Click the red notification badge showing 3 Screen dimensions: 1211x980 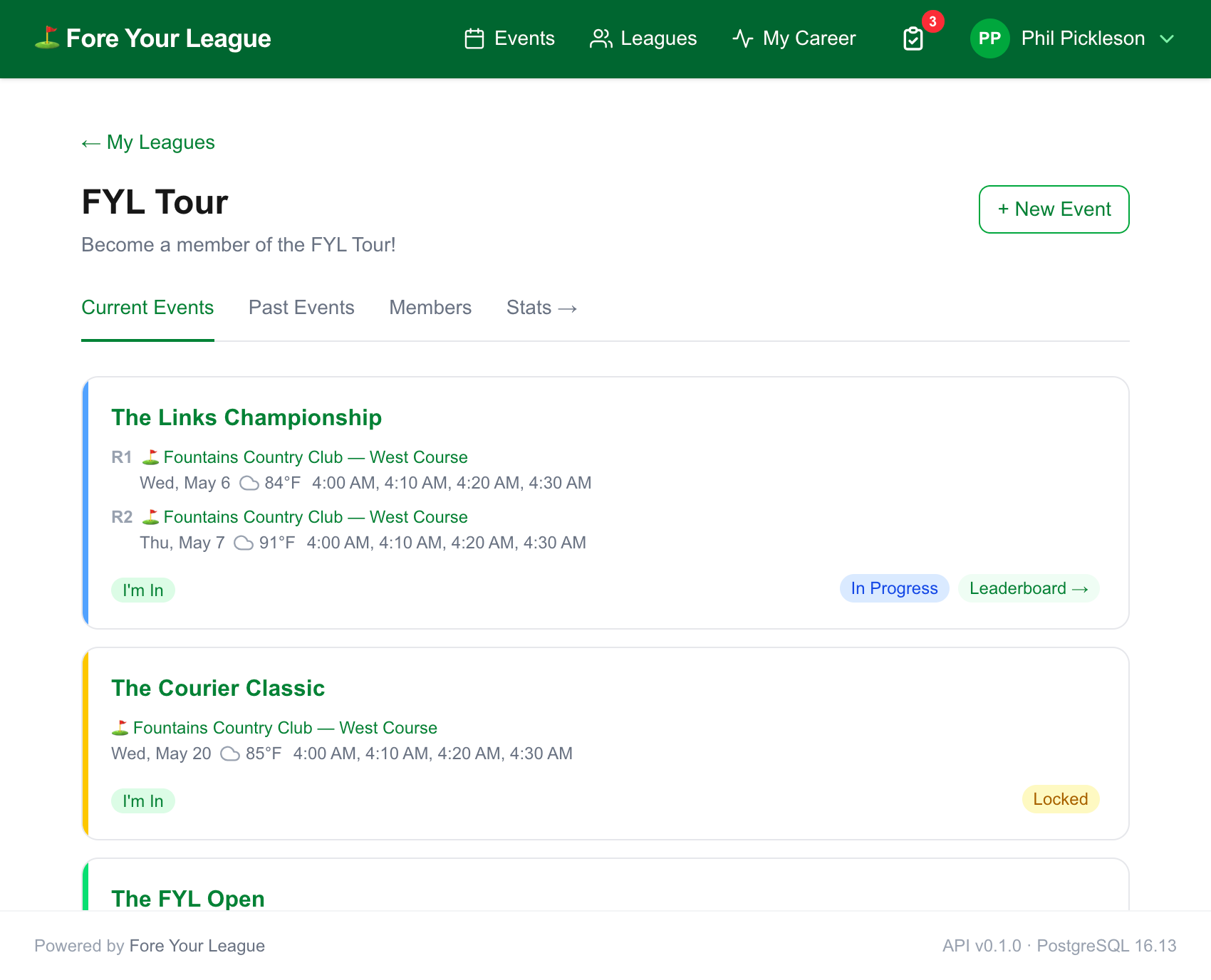point(932,21)
